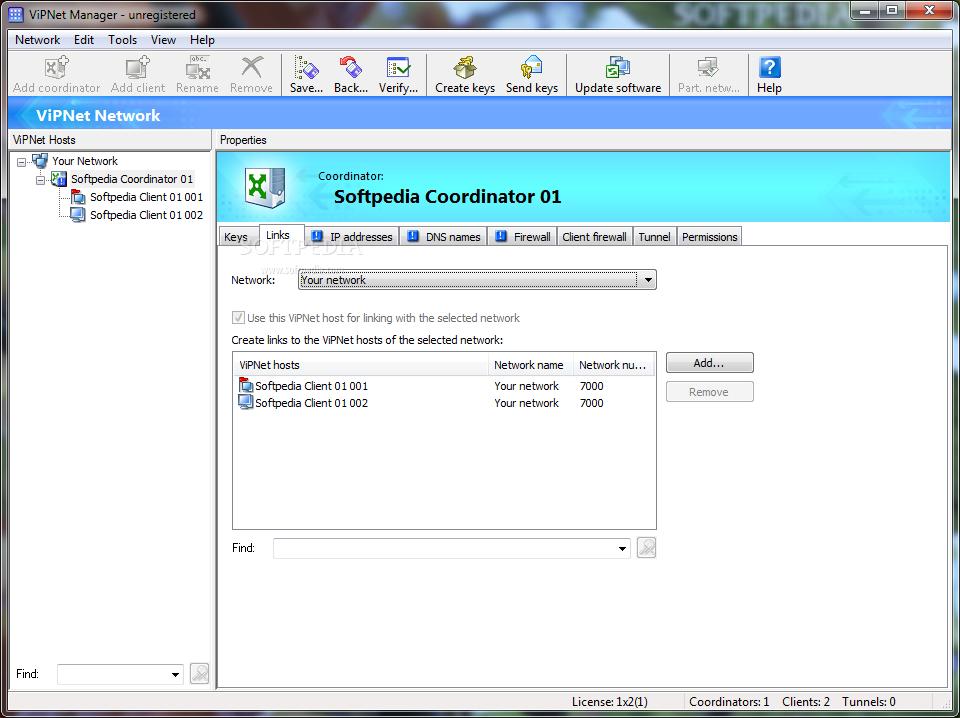The height and width of the screenshot is (718, 960).
Task: Click the Add... button
Action: [x=710, y=362]
